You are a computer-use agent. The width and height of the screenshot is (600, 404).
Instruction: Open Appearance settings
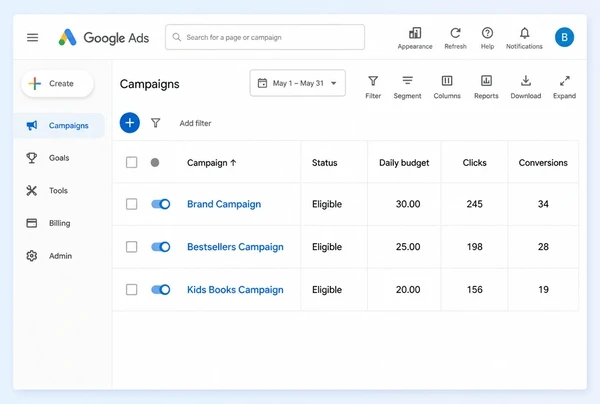(x=415, y=38)
